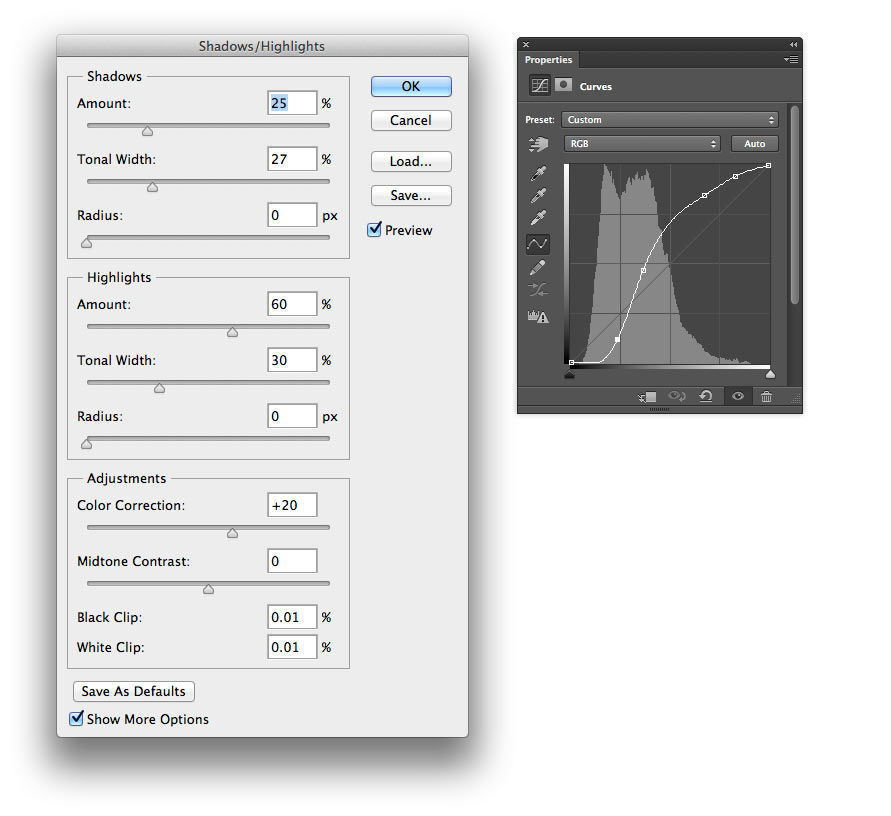This screenshot has width=891, height=816.
Task: Pick the black point eyedropper
Action: pos(538,173)
